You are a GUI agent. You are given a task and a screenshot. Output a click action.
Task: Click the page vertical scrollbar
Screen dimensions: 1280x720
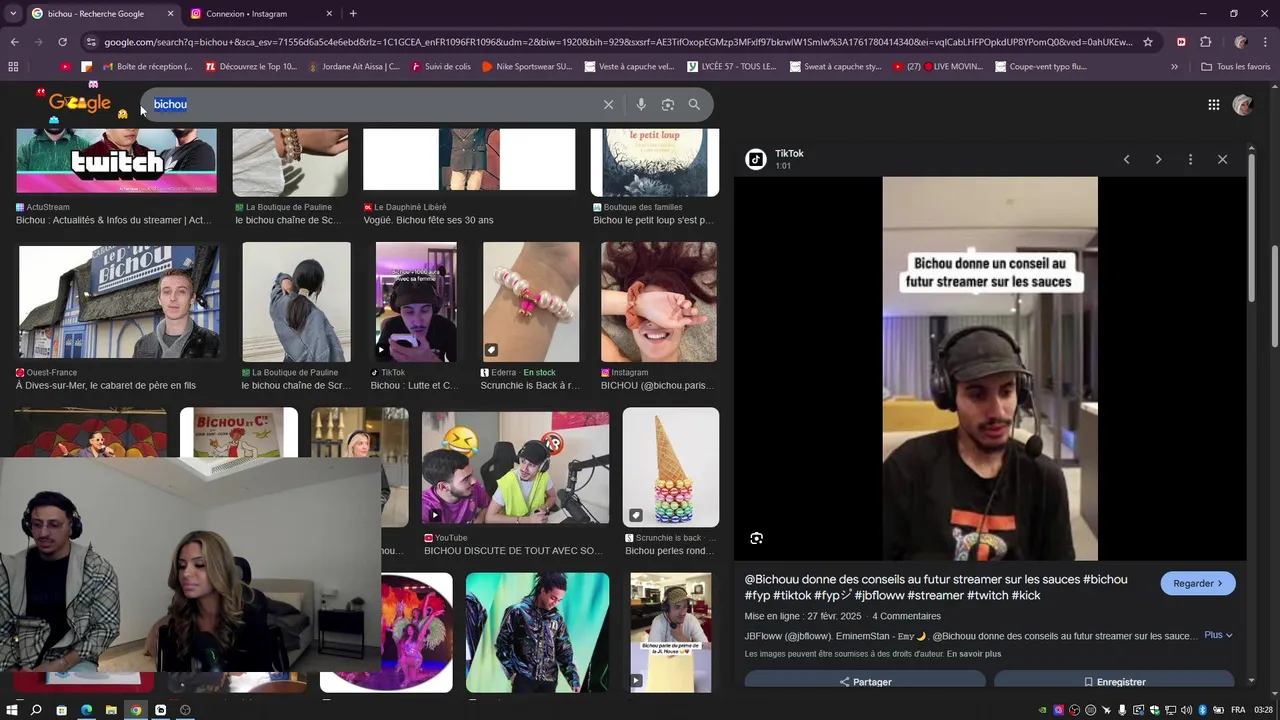(x=1274, y=296)
